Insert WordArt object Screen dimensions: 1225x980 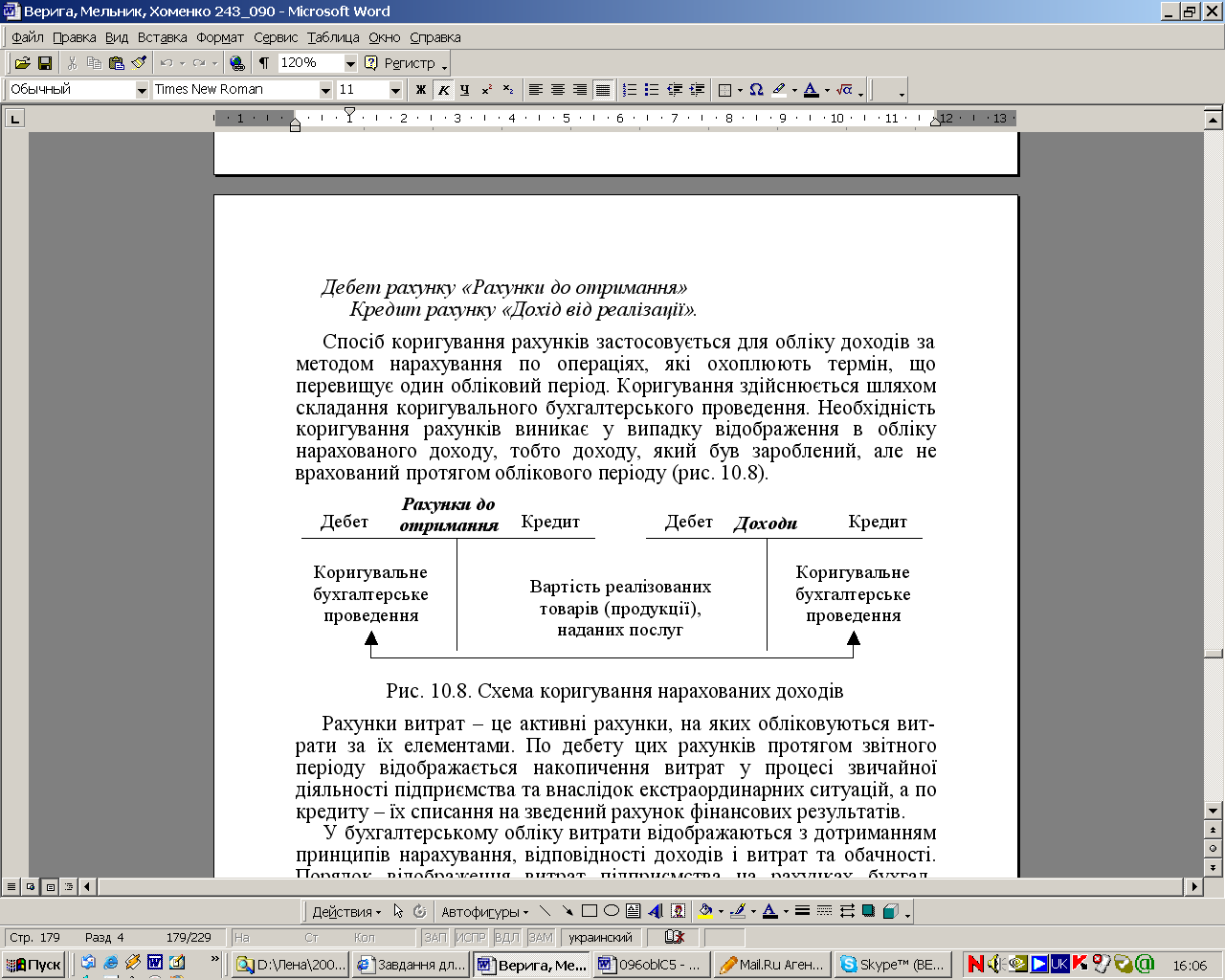pyautogui.click(x=656, y=911)
